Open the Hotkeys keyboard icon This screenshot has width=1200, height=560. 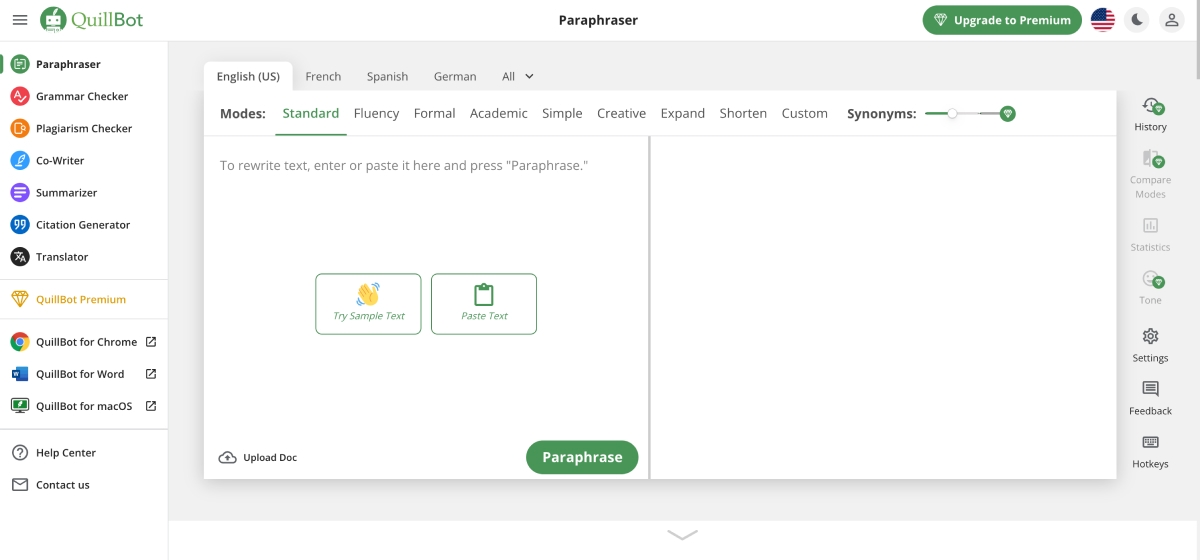click(1150, 443)
